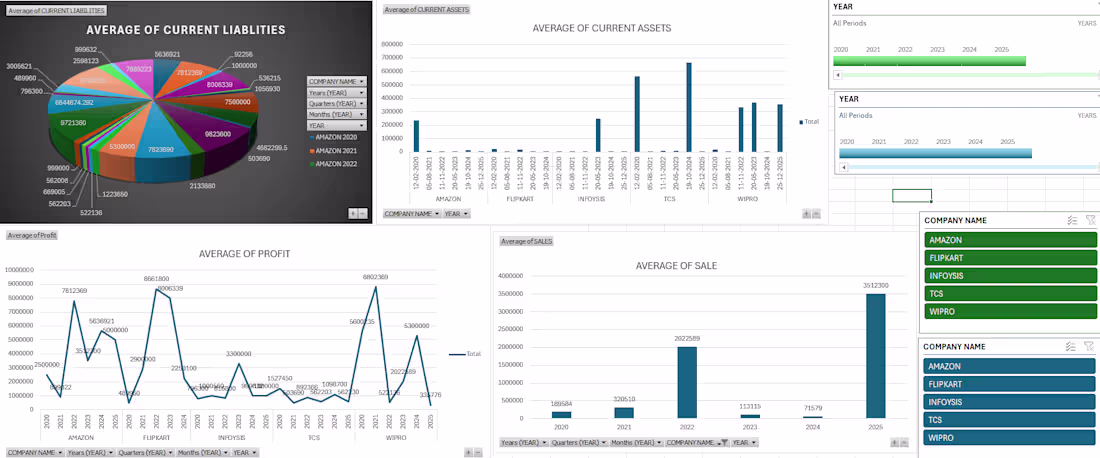
Task: Open filtered COMPANY NAME dropdown under Sale chart
Action: 697,443
